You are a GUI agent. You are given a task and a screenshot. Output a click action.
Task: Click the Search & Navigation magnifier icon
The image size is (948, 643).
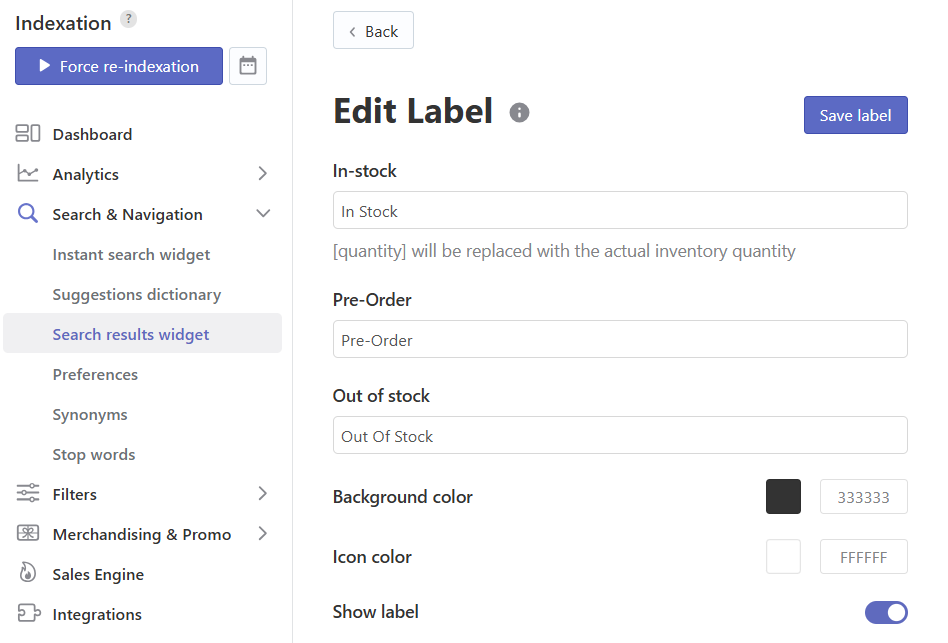pos(28,213)
